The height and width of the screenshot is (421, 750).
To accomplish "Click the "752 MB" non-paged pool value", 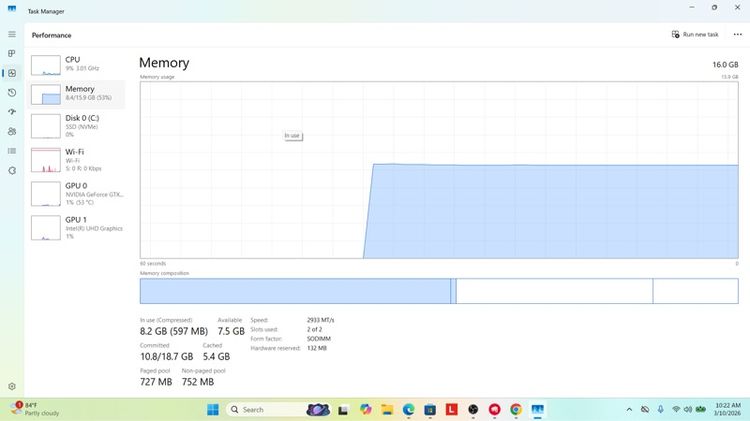I will 198,382.
